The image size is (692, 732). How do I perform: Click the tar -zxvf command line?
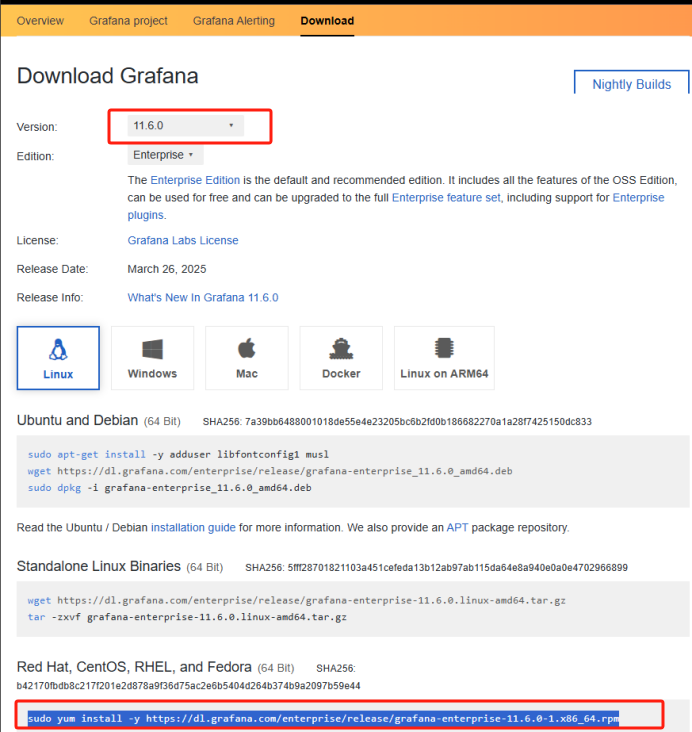[187, 617]
